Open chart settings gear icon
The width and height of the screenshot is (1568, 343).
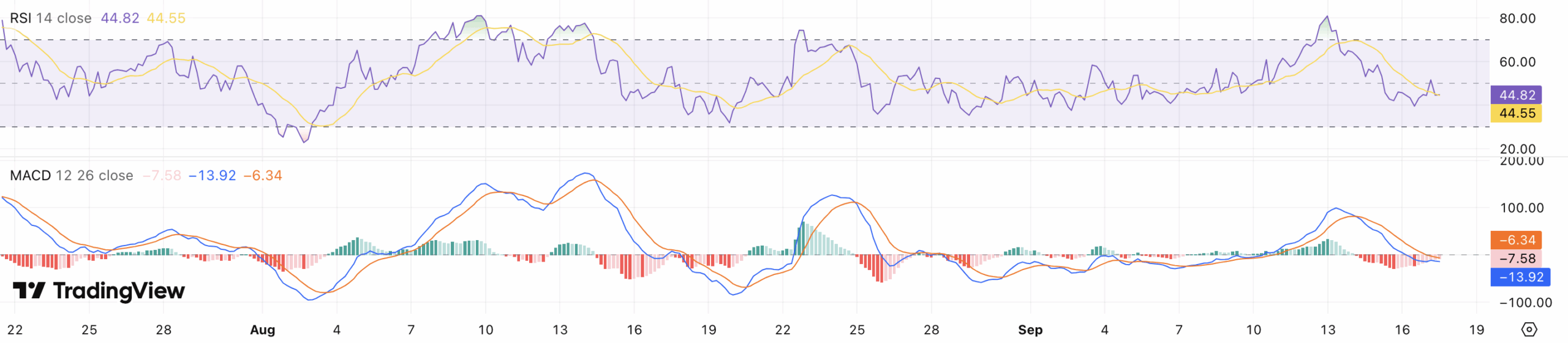1529,330
